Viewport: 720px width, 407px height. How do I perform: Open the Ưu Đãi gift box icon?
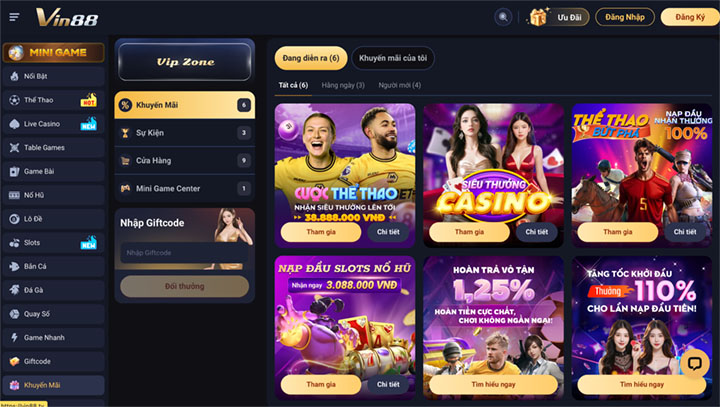(538, 17)
